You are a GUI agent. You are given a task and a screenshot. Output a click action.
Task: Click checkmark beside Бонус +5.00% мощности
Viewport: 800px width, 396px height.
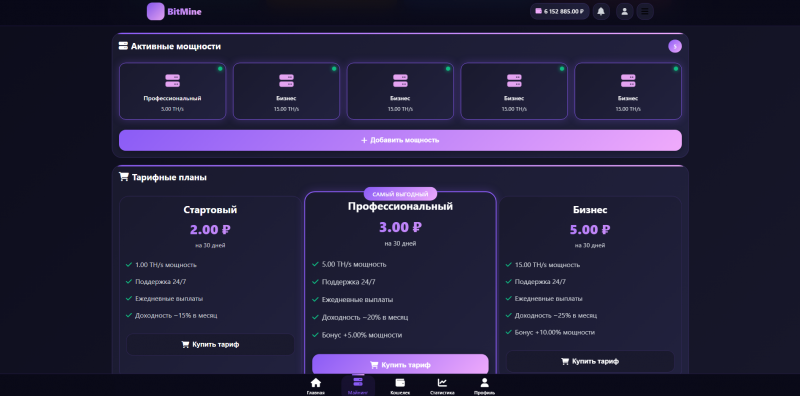click(x=315, y=335)
